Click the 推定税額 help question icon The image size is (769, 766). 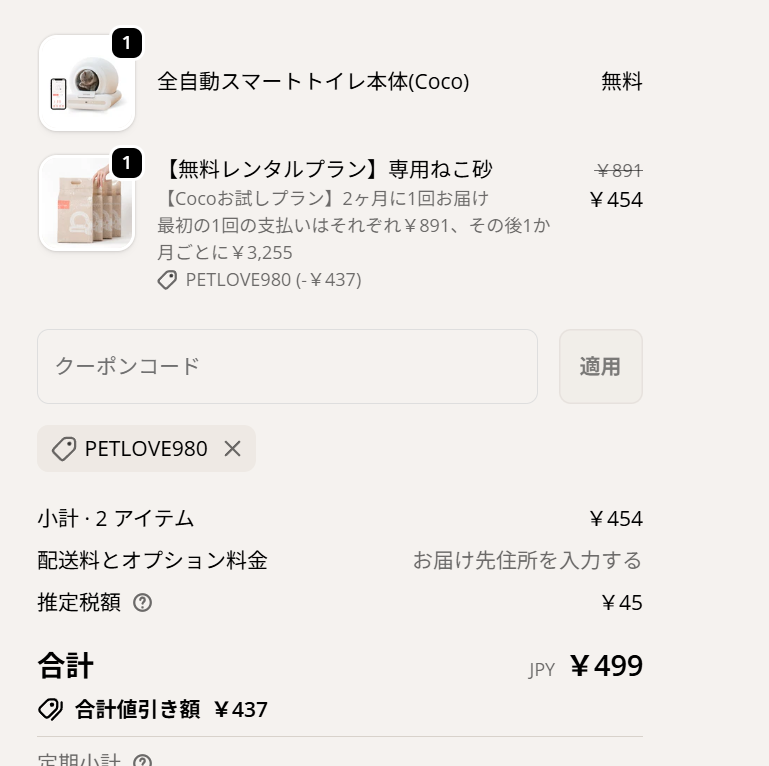[x=143, y=602]
